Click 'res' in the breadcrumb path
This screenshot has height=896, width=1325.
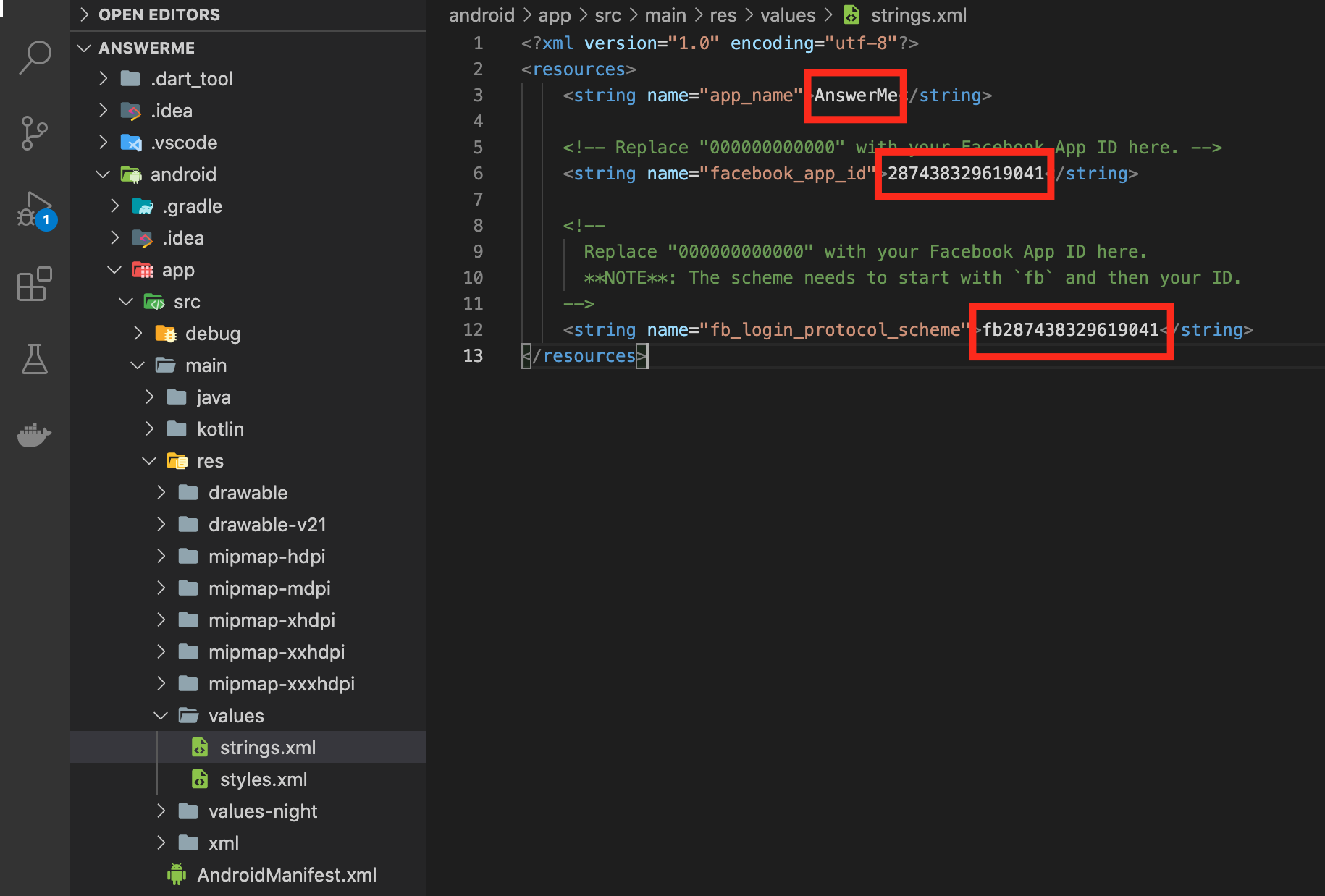point(723,15)
